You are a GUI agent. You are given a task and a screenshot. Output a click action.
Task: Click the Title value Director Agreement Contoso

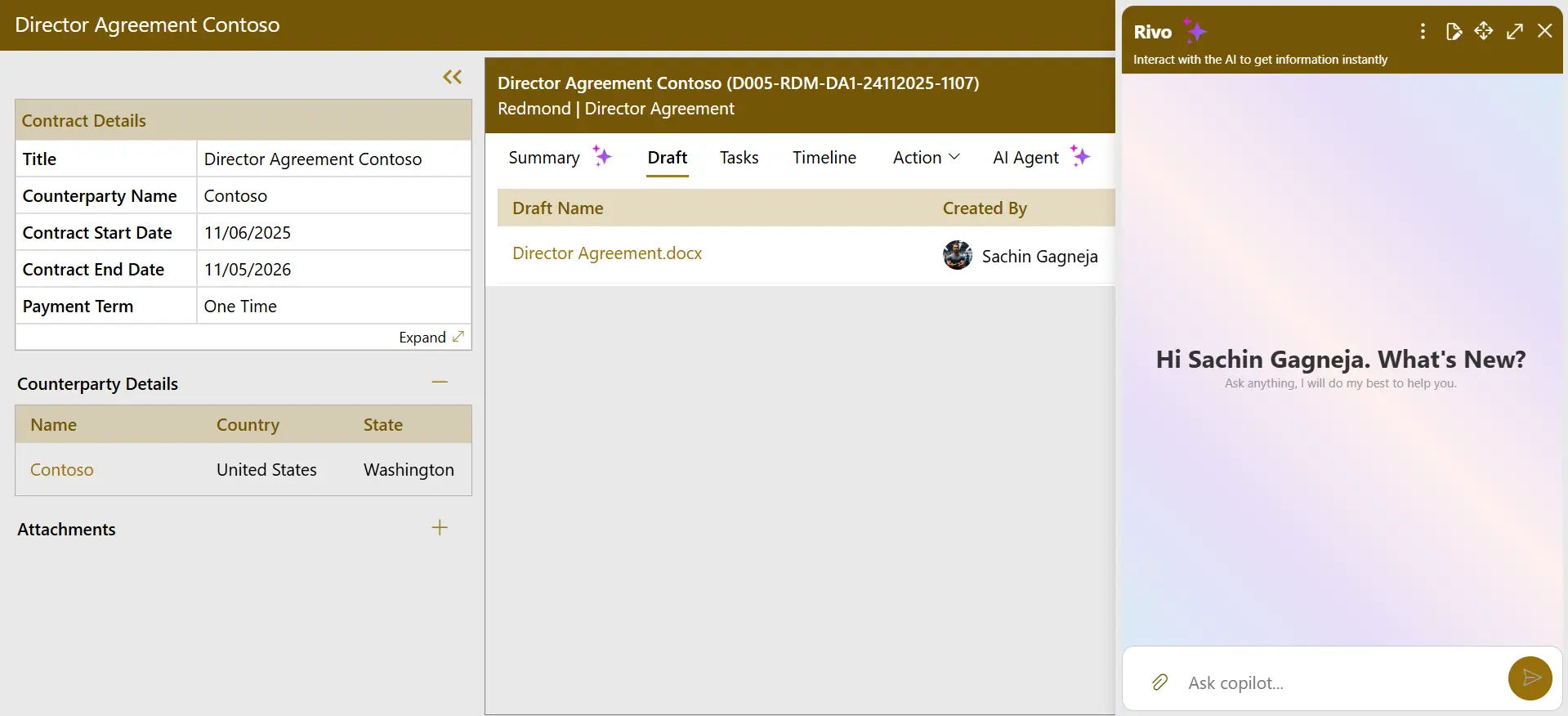[313, 159]
